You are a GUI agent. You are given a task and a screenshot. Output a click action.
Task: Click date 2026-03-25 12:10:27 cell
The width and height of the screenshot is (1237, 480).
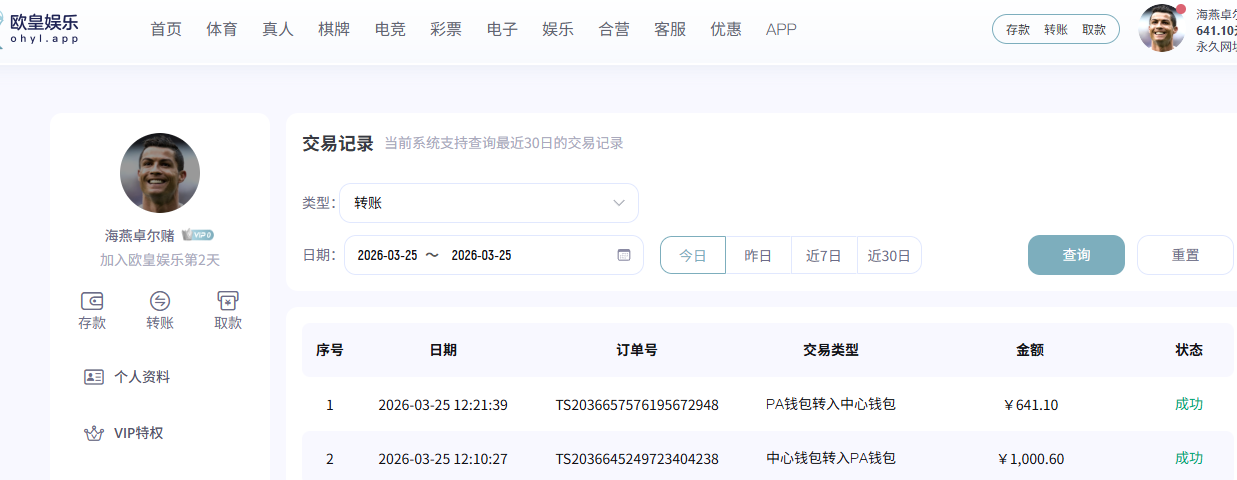pos(443,459)
